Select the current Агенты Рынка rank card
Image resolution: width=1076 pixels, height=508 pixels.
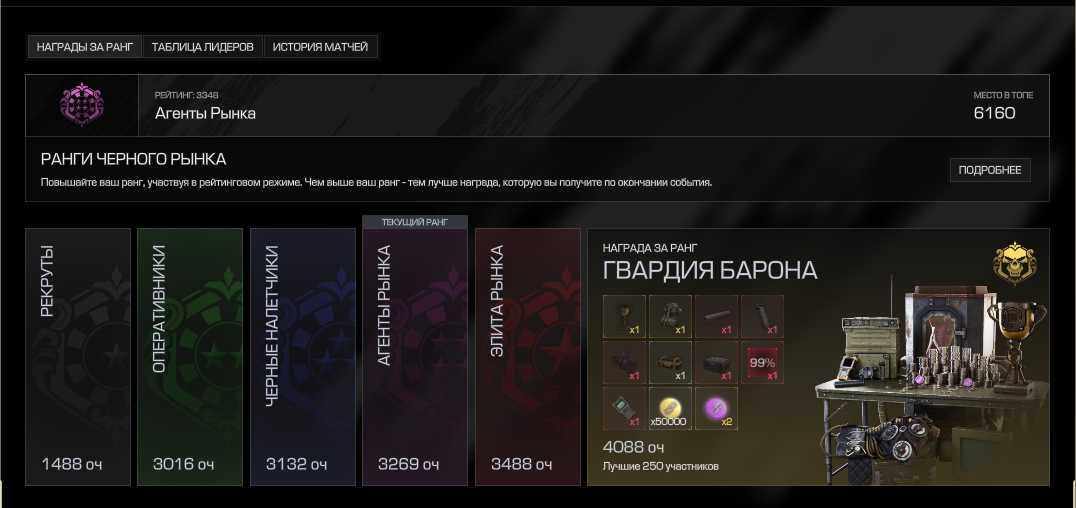(415, 357)
